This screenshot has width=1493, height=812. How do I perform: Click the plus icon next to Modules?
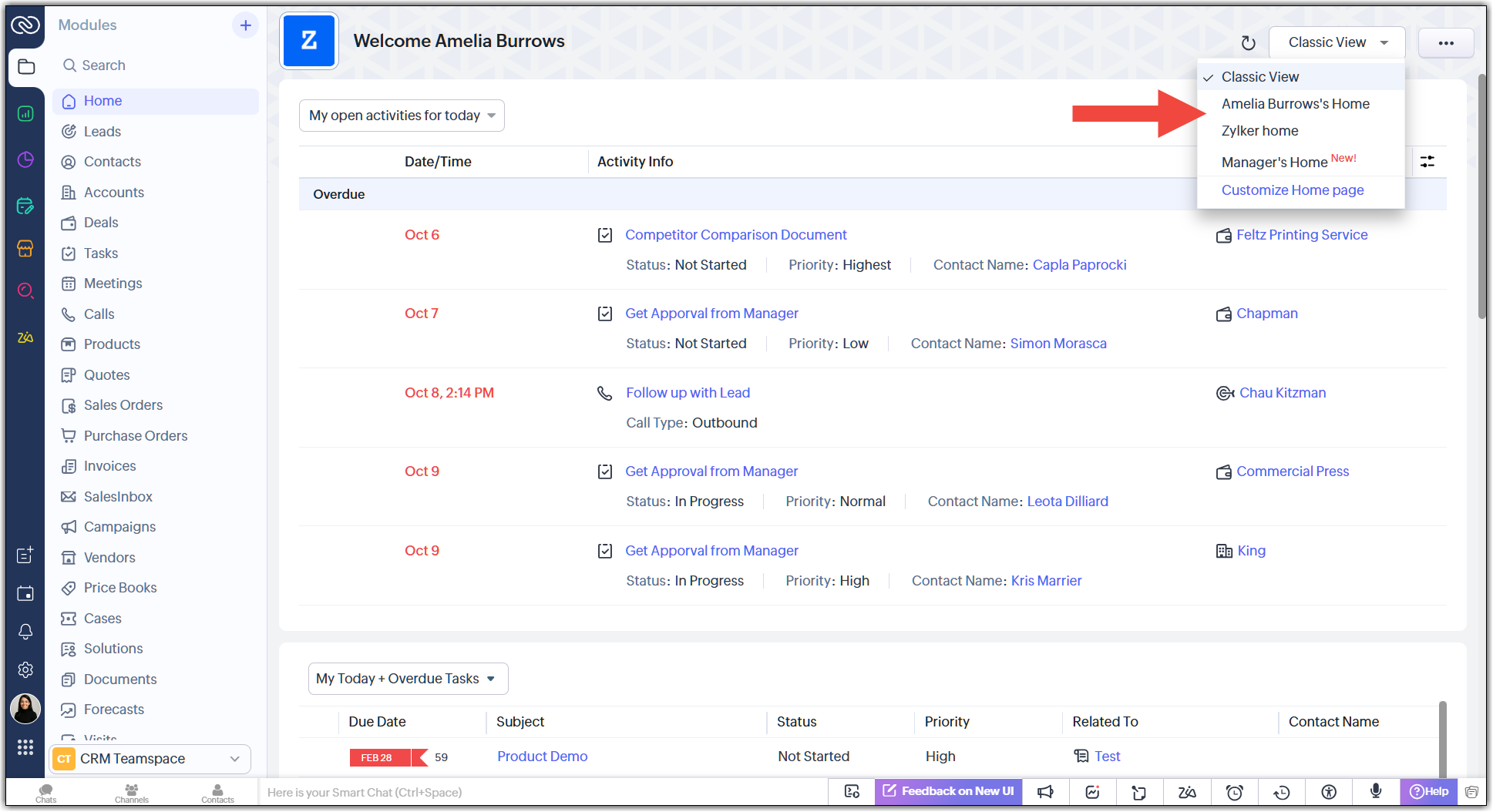pos(245,25)
